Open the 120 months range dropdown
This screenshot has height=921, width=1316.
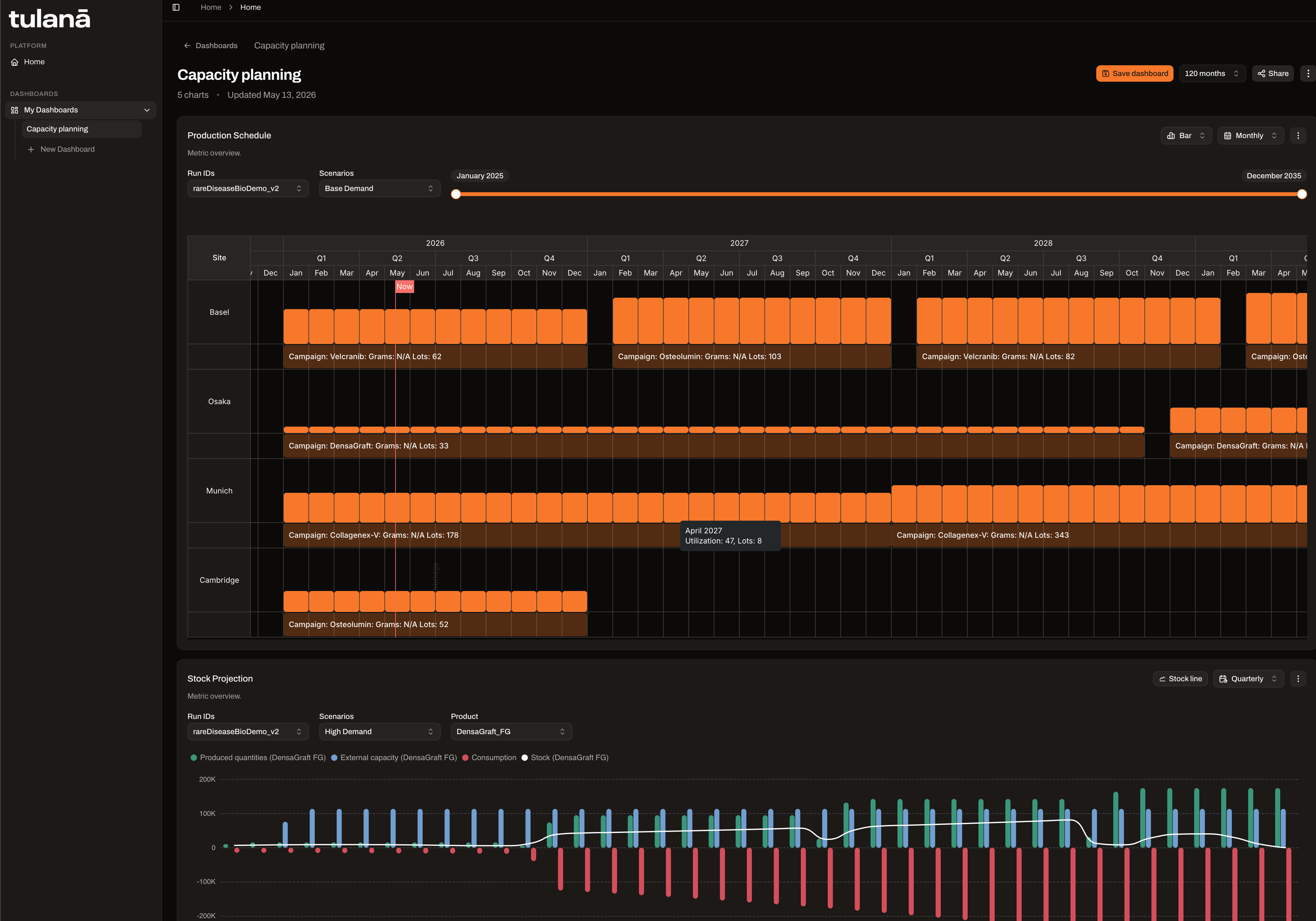[1212, 73]
